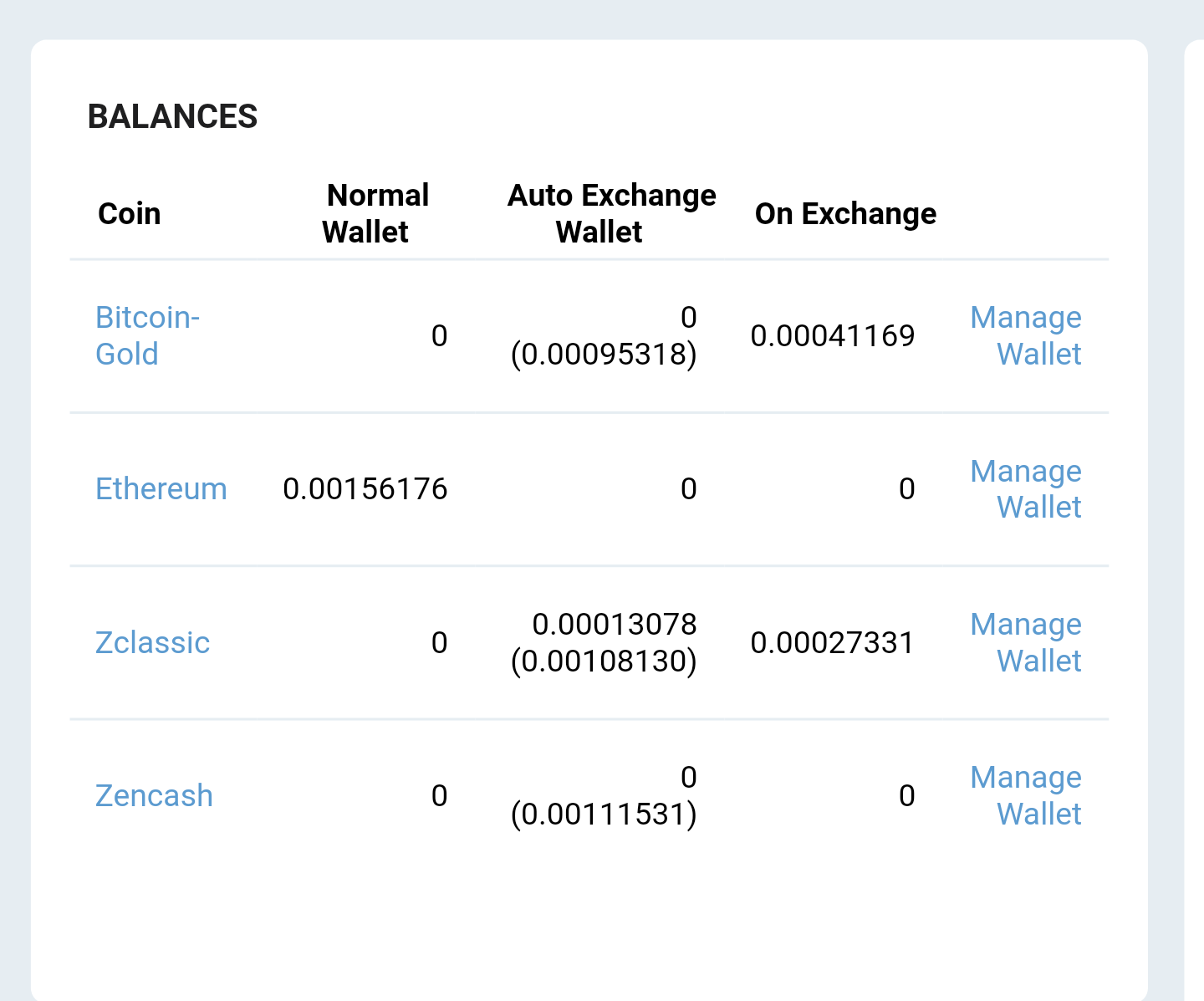Image resolution: width=1204 pixels, height=1001 pixels.
Task: Click Zencash pending amount (0.00111531)
Action: pos(604,815)
